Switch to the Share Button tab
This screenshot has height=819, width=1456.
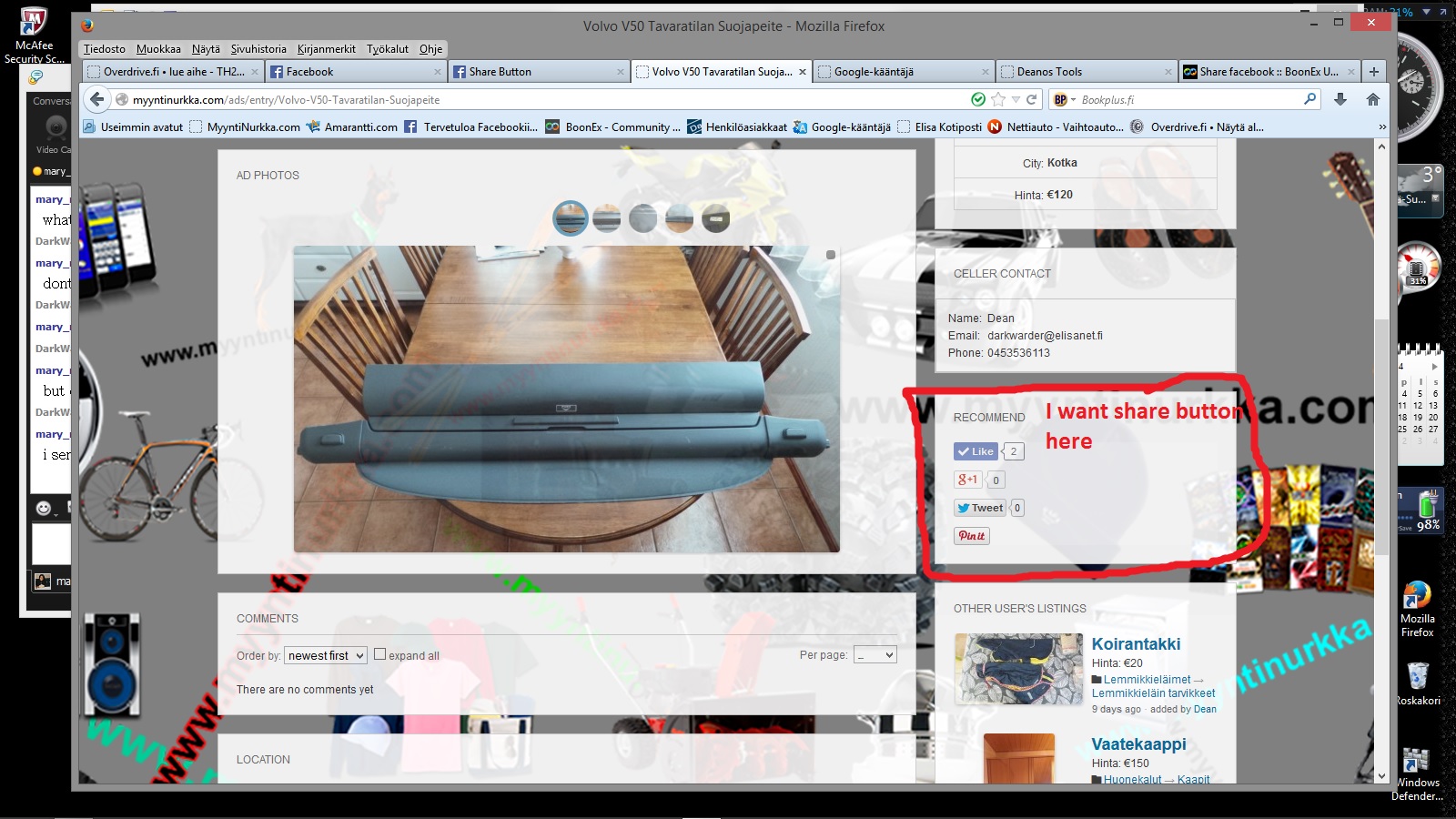pyautogui.click(x=537, y=72)
